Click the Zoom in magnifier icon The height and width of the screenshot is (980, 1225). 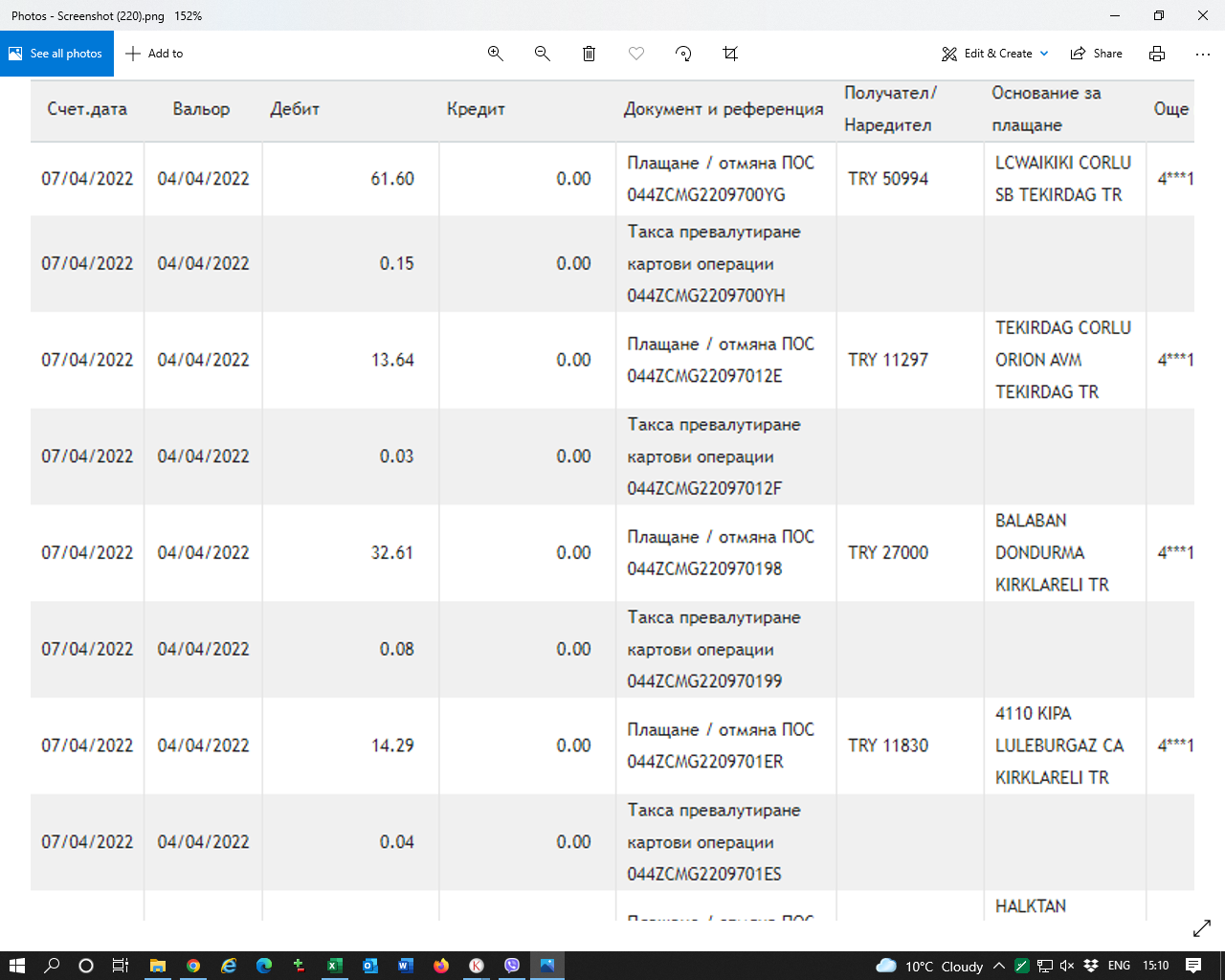(x=495, y=54)
